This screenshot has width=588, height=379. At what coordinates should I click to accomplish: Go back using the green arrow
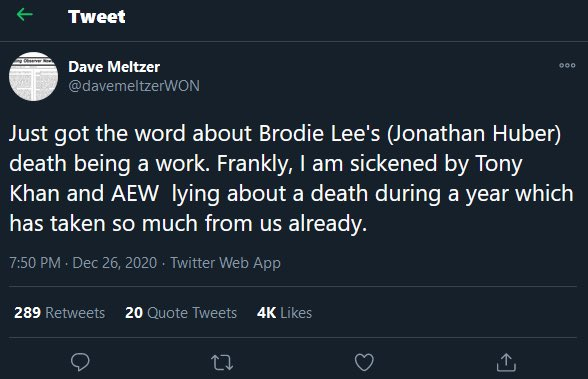(25, 15)
